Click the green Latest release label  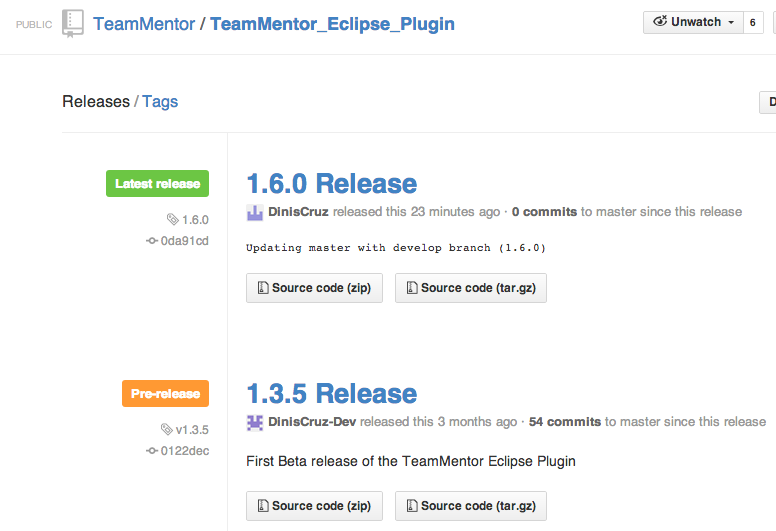(157, 184)
